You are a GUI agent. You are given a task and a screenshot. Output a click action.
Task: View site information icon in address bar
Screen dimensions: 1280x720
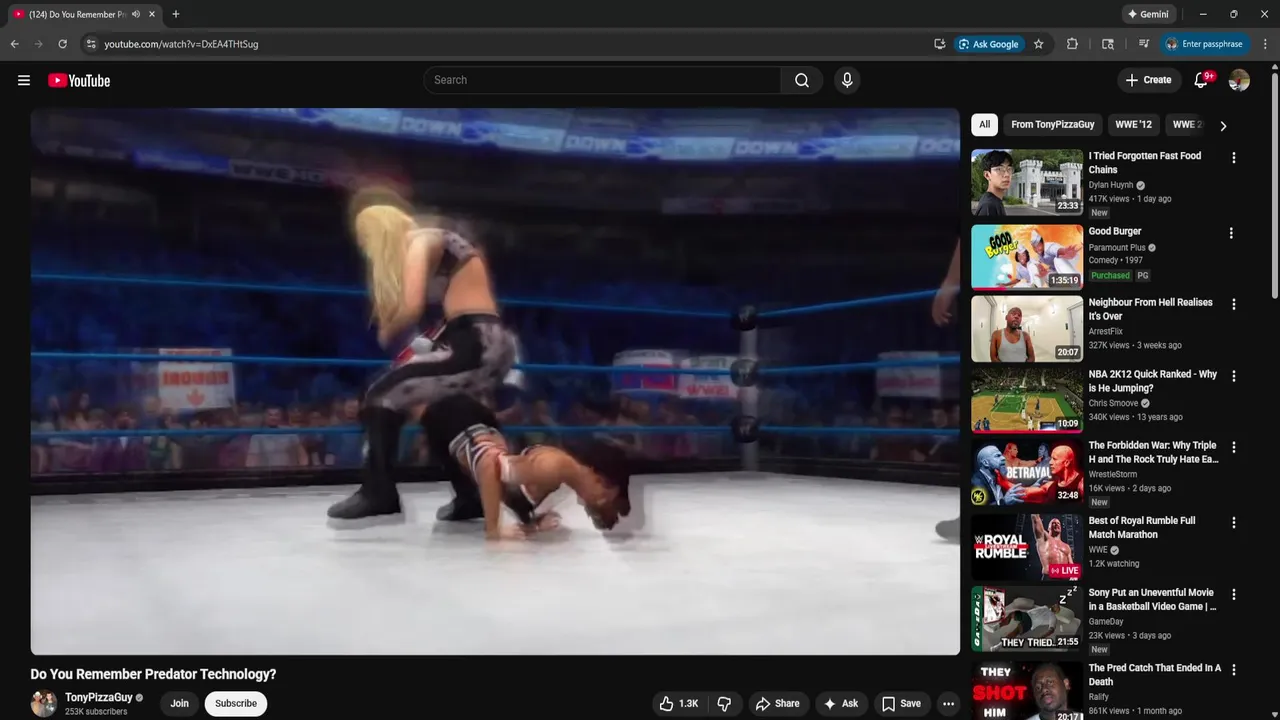[90, 44]
